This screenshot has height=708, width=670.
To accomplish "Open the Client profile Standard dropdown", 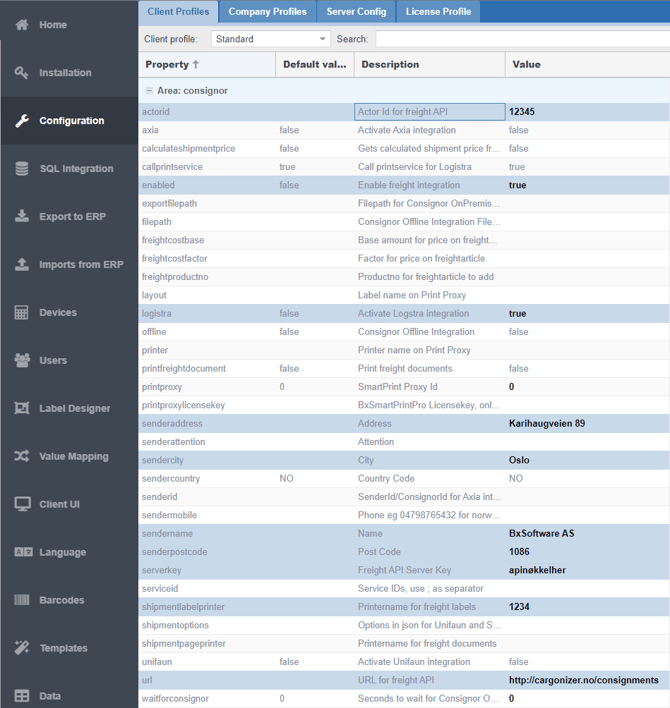I will 271,39.
